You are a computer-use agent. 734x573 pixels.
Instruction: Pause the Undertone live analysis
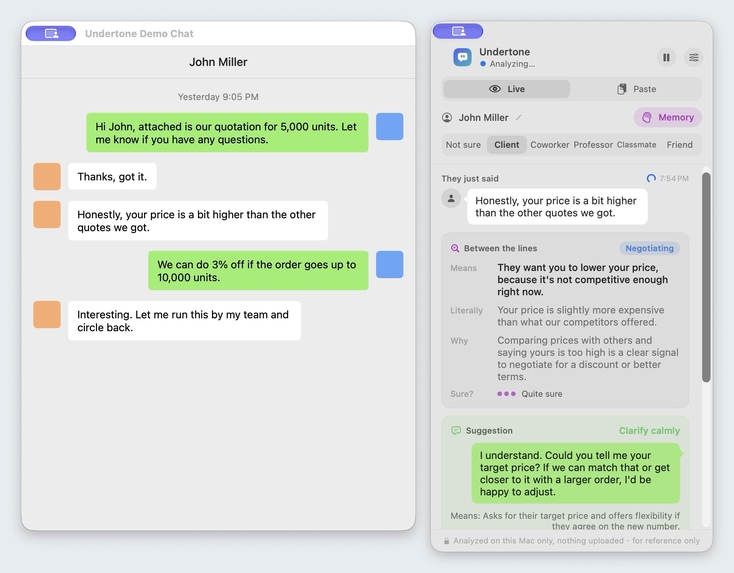coord(666,58)
